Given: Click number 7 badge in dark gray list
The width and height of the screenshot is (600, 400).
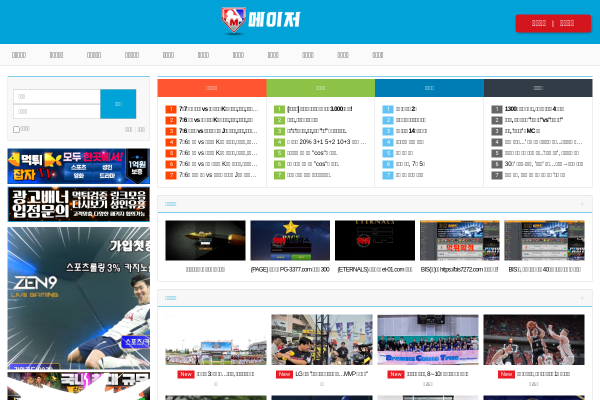Looking at the screenshot, I should pyautogui.click(x=497, y=175).
